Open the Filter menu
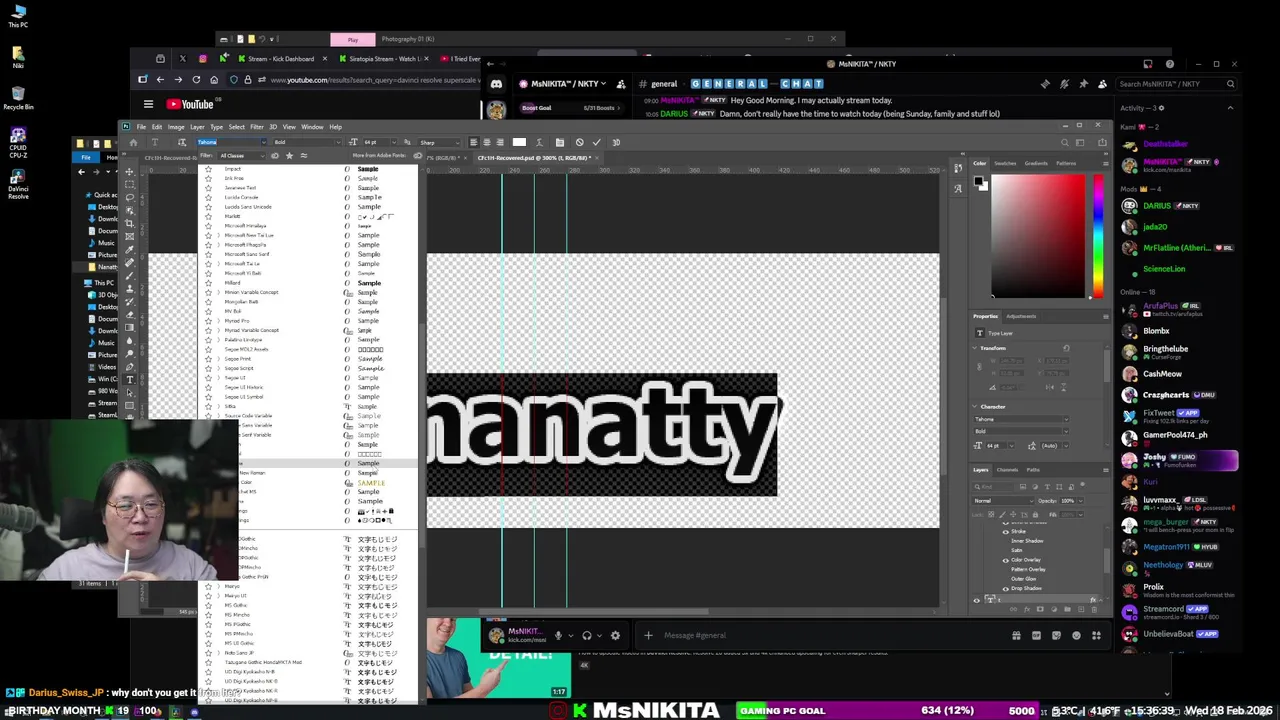 point(257,127)
